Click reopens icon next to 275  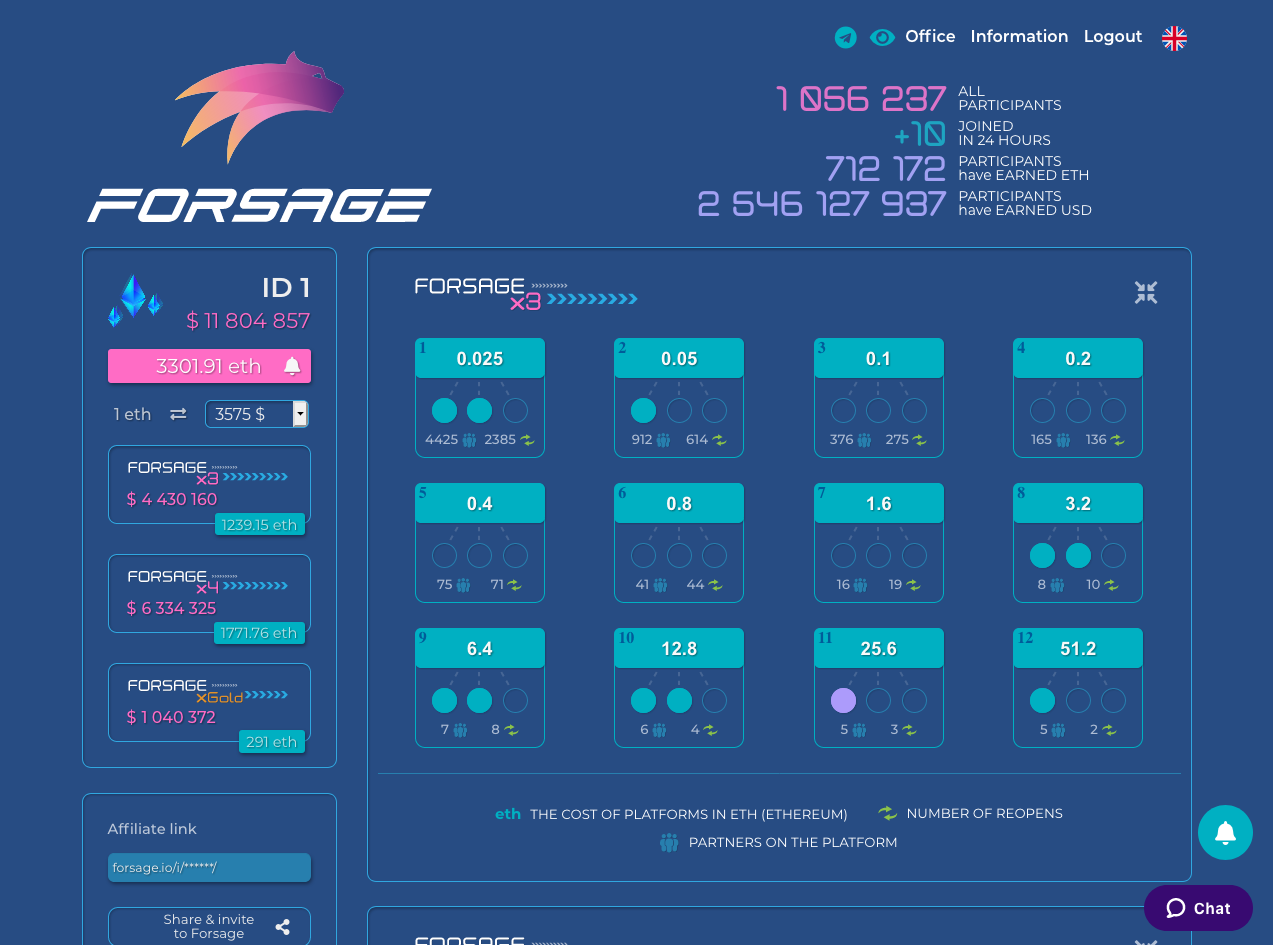coord(920,440)
